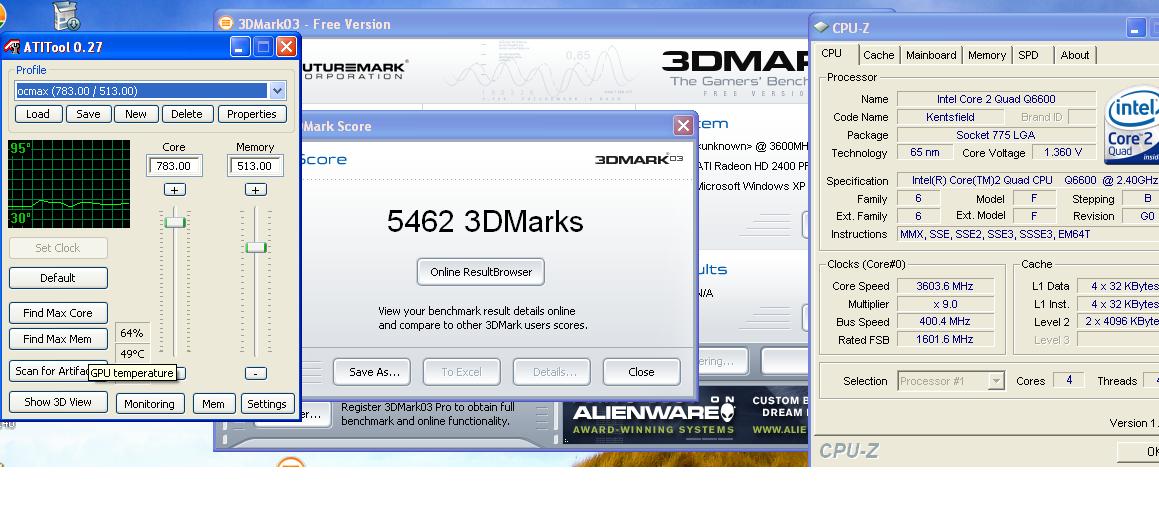Click the Scan for Artifacts button
Viewport: 1159px width, 512px height.
pos(58,371)
